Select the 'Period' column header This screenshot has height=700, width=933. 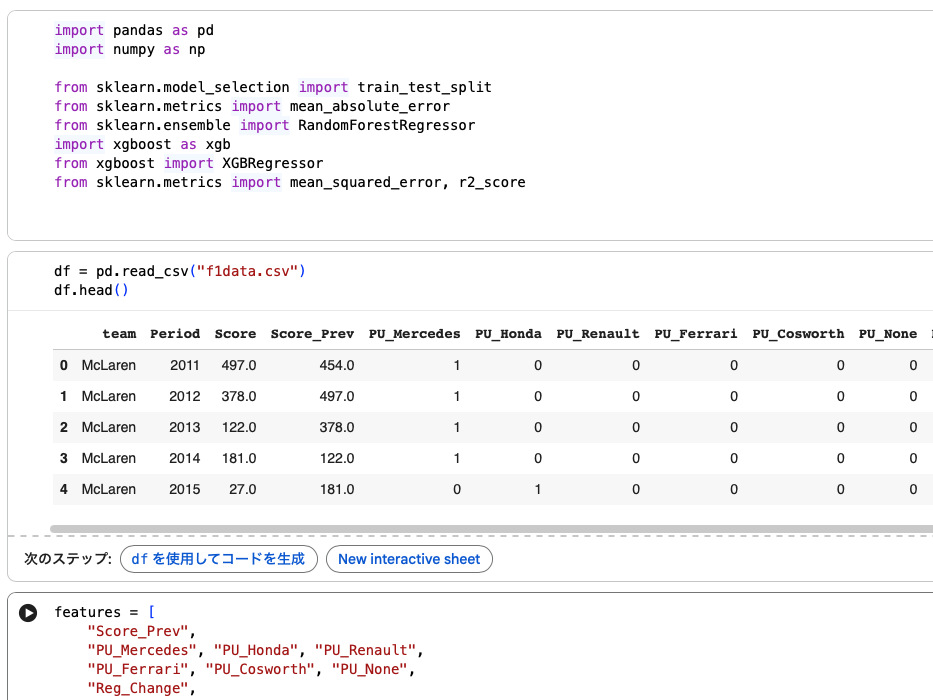(x=175, y=334)
